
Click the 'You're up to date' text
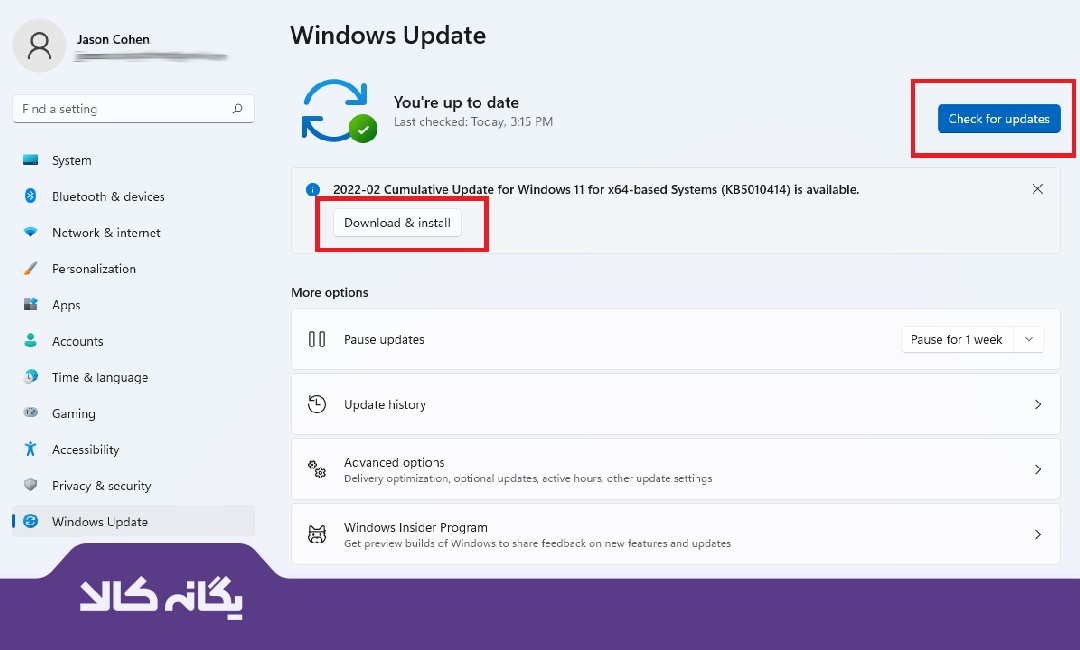pyautogui.click(x=456, y=102)
